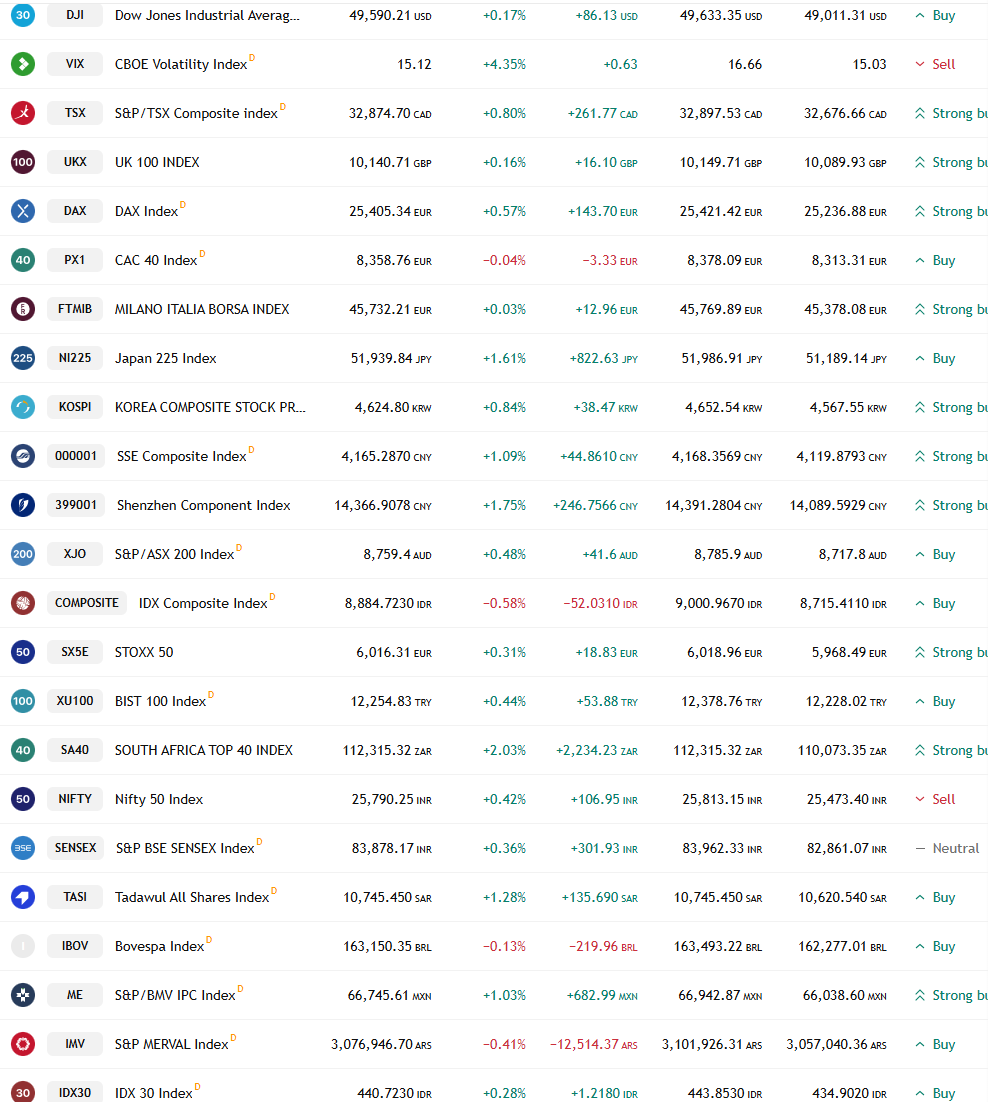Click Japan 225 change +1.61%
The width and height of the screenshot is (988, 1102).
(x=505, y=358)
